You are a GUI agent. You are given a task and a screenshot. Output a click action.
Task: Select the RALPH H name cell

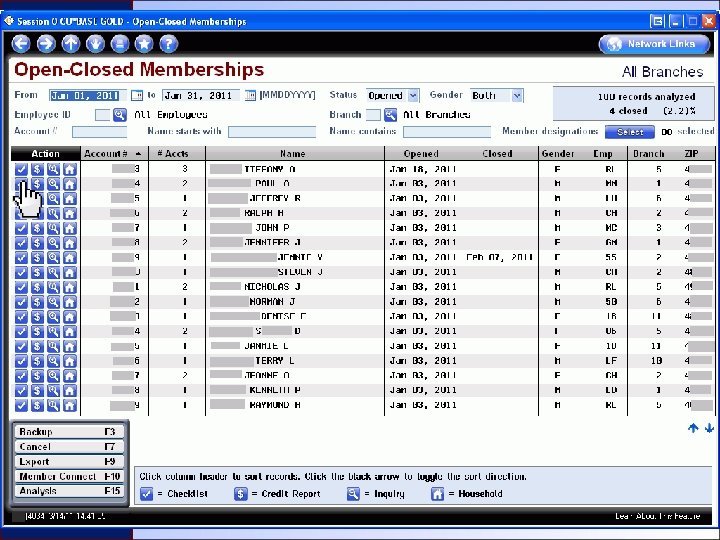(x=295, y=213)
